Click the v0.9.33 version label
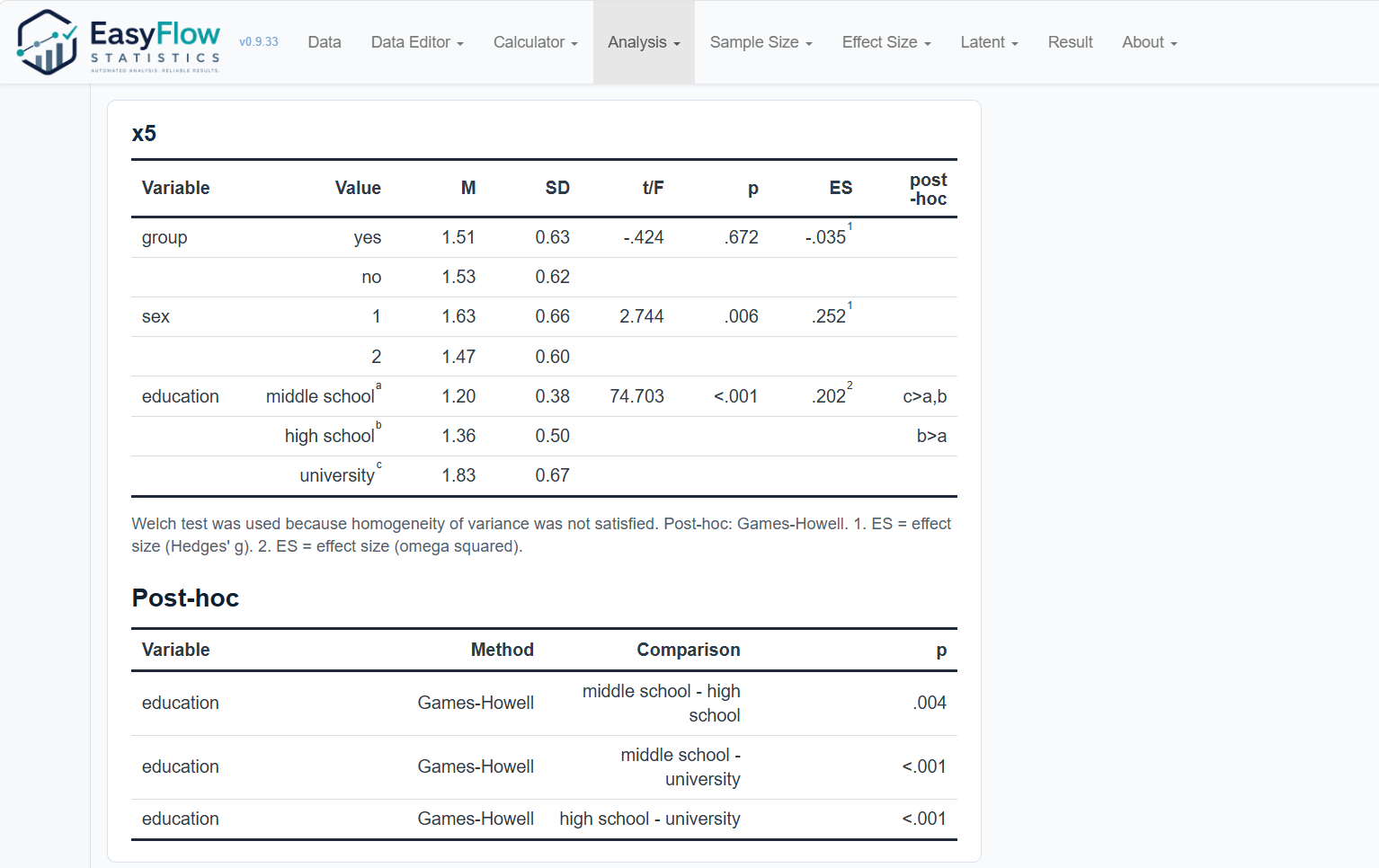 tap(259, 42)
